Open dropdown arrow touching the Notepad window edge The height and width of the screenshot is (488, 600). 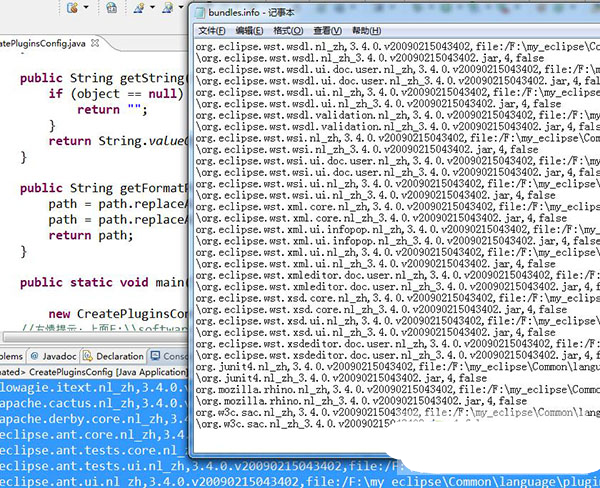tap(181, 7)
